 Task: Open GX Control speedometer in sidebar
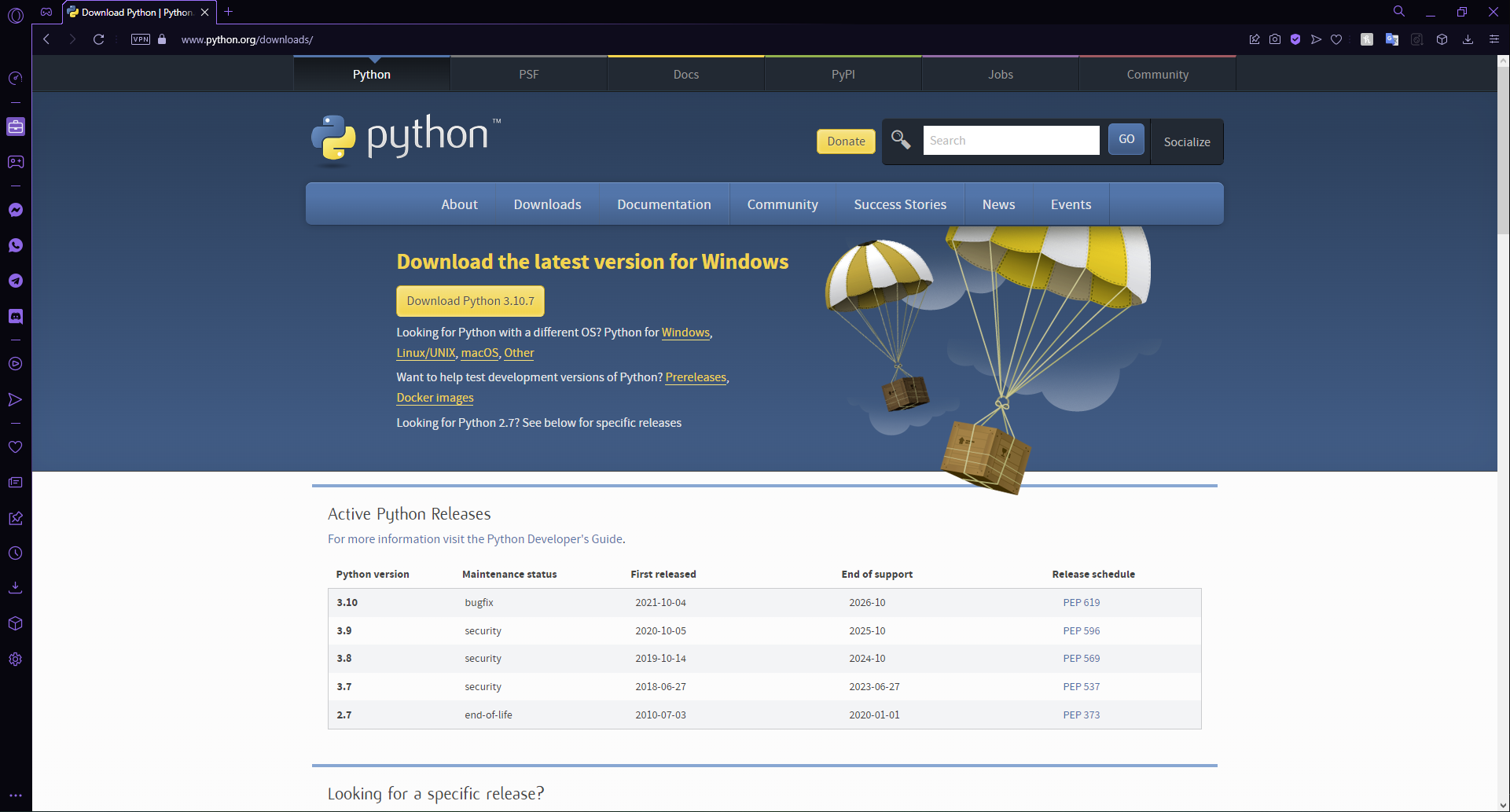(x=16, y=78)
